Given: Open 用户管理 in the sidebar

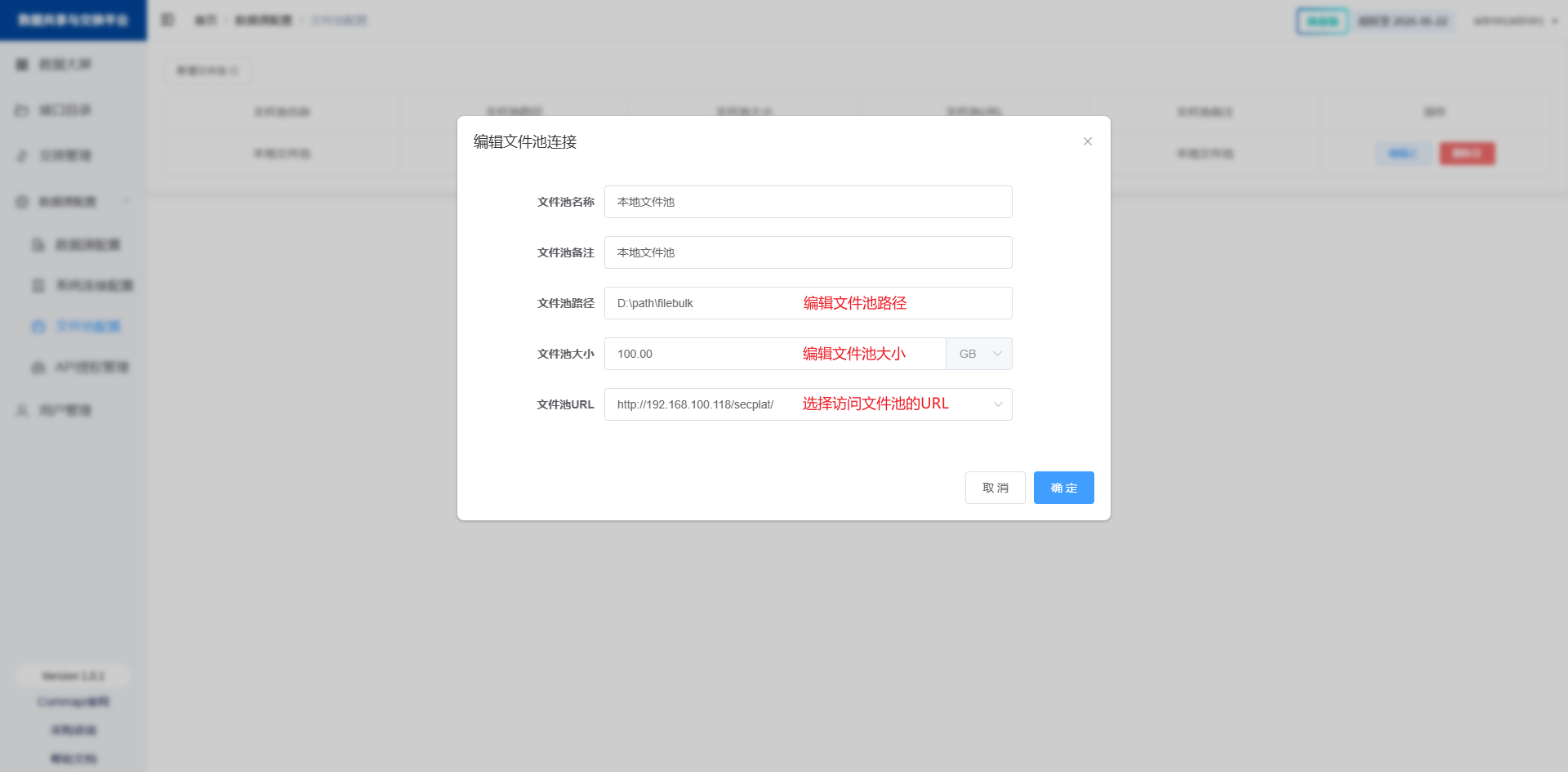Looking at the screenshot, I should 65,410.
